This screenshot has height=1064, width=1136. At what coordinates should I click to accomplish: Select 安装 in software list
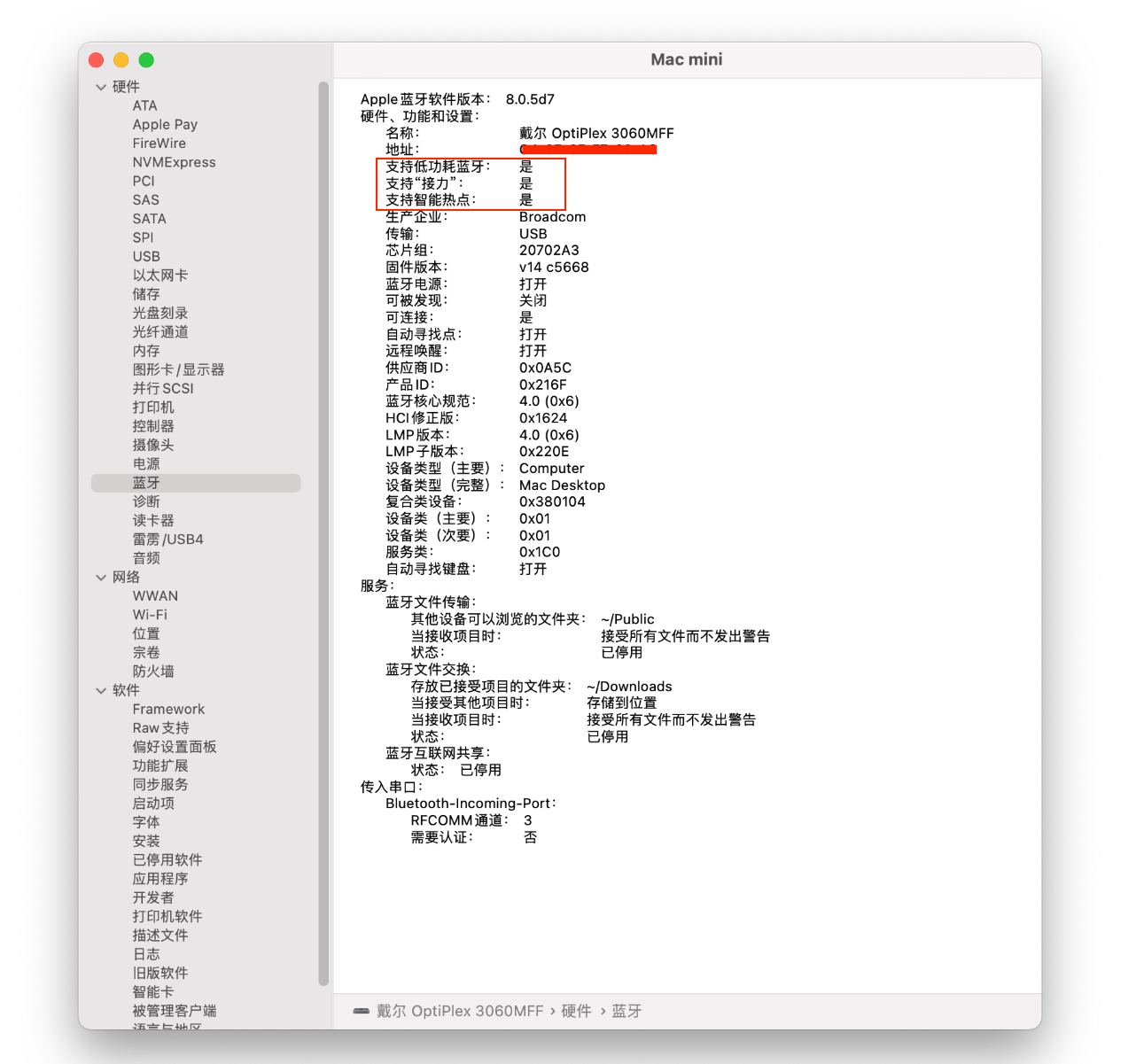146,842
